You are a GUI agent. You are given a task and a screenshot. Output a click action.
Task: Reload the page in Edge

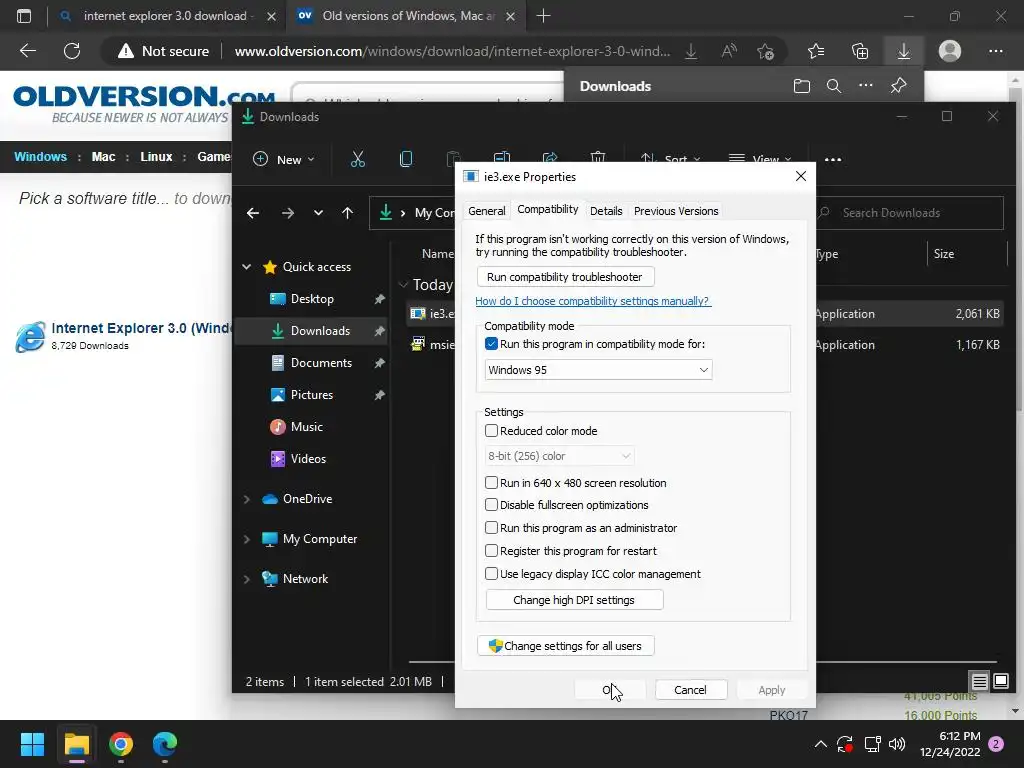point(72,51)
